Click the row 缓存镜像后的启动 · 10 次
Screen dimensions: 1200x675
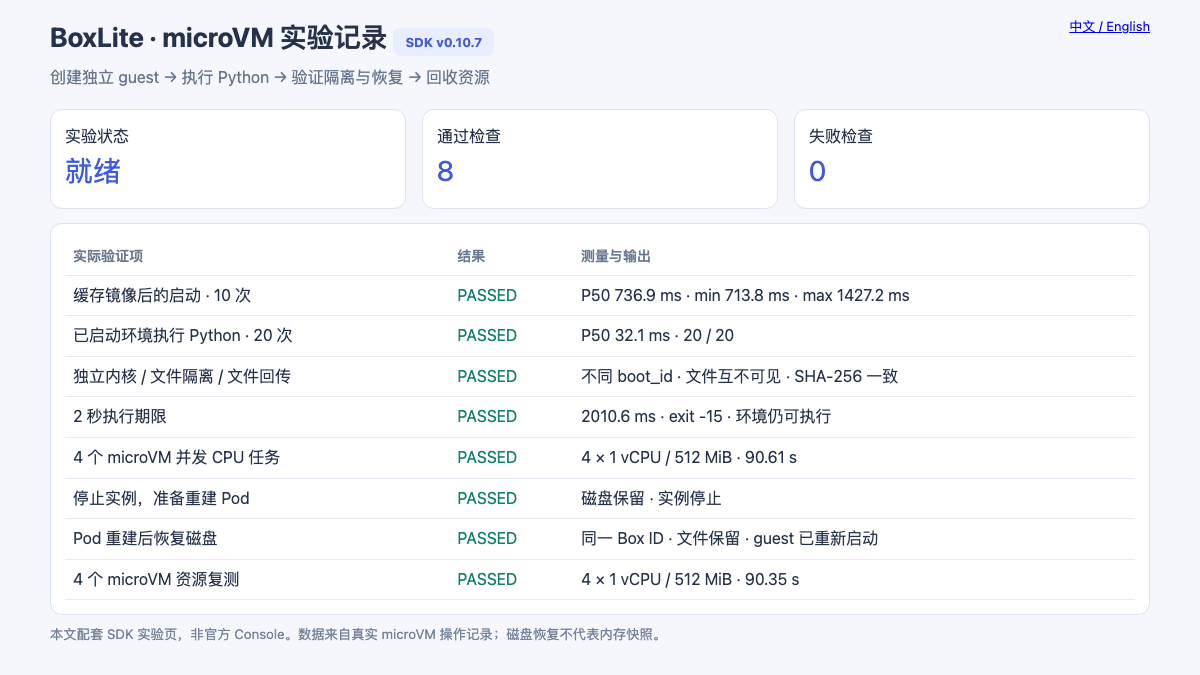coord(600,295)
